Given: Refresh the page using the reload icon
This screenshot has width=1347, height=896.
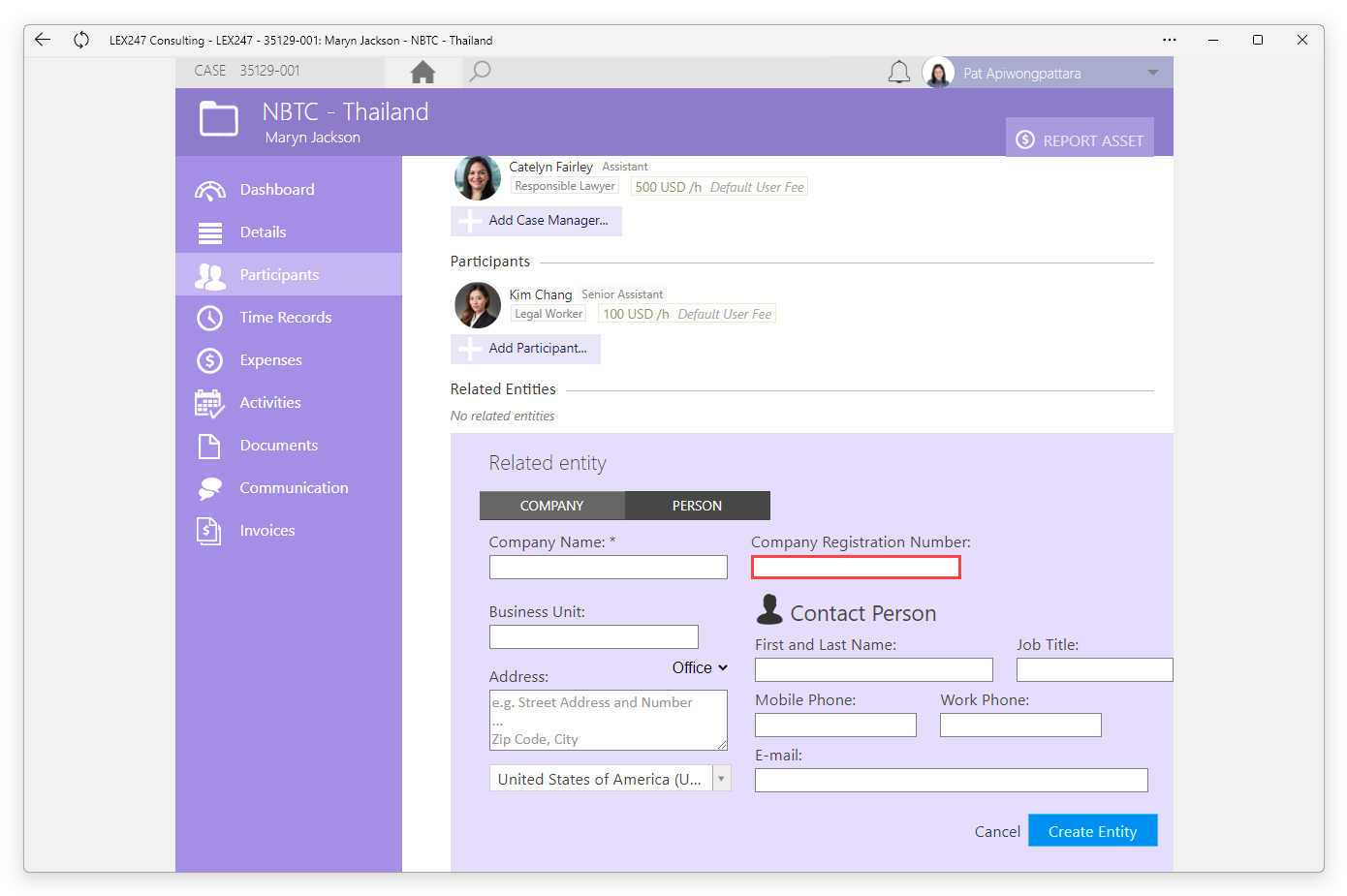Looking at the screenshot, I should point(81,40).
